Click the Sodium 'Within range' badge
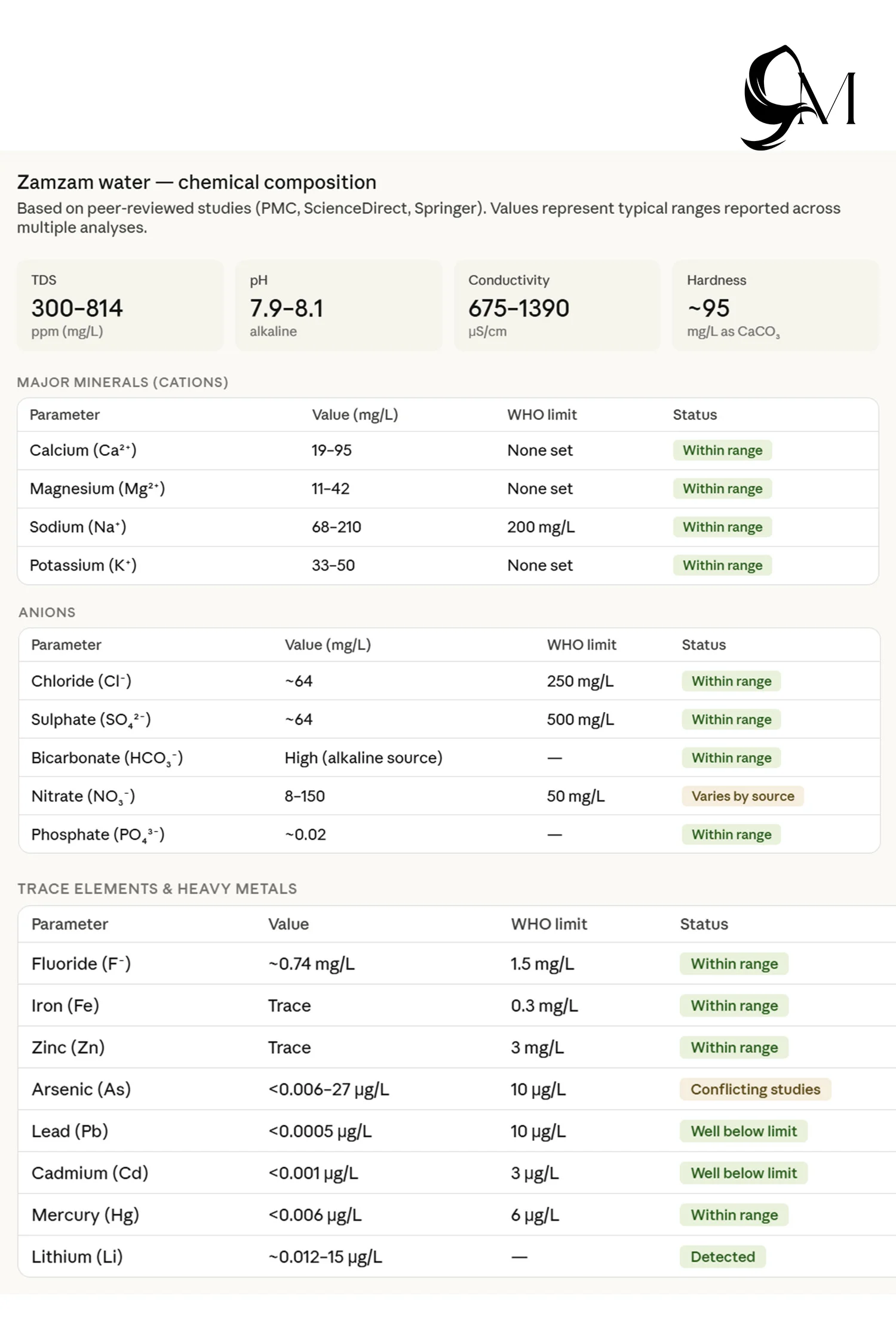Image resolution: width=896 pixels, height=1344 pixels. [722, 527]
